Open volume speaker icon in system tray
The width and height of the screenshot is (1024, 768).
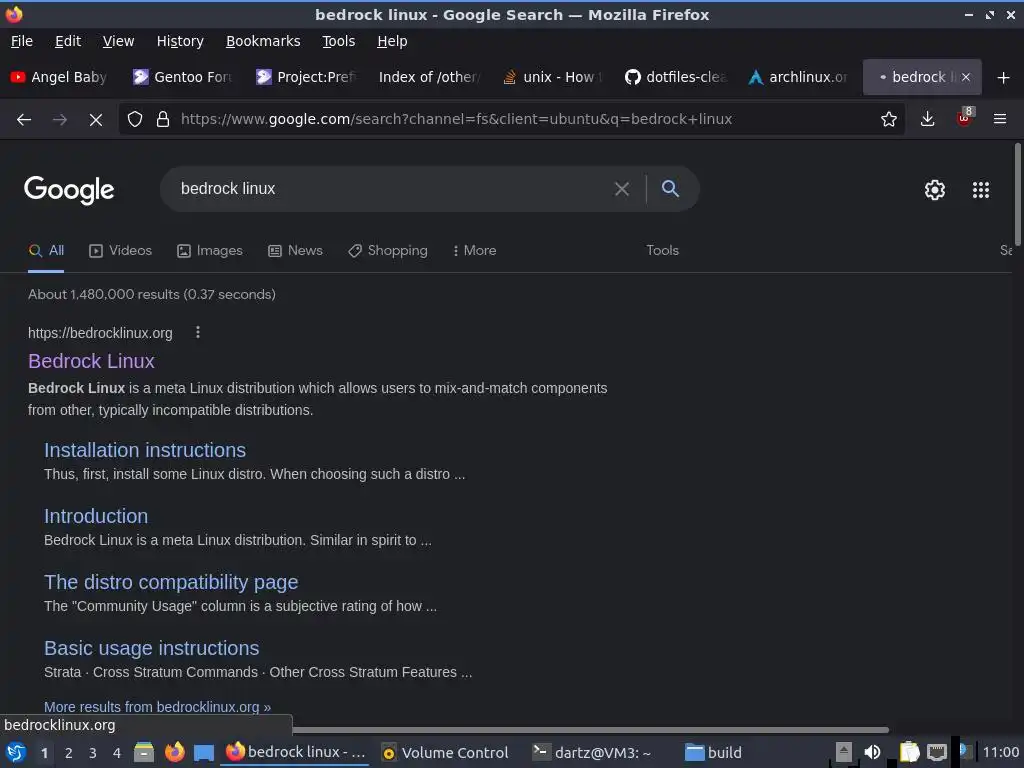coord(872,752)
